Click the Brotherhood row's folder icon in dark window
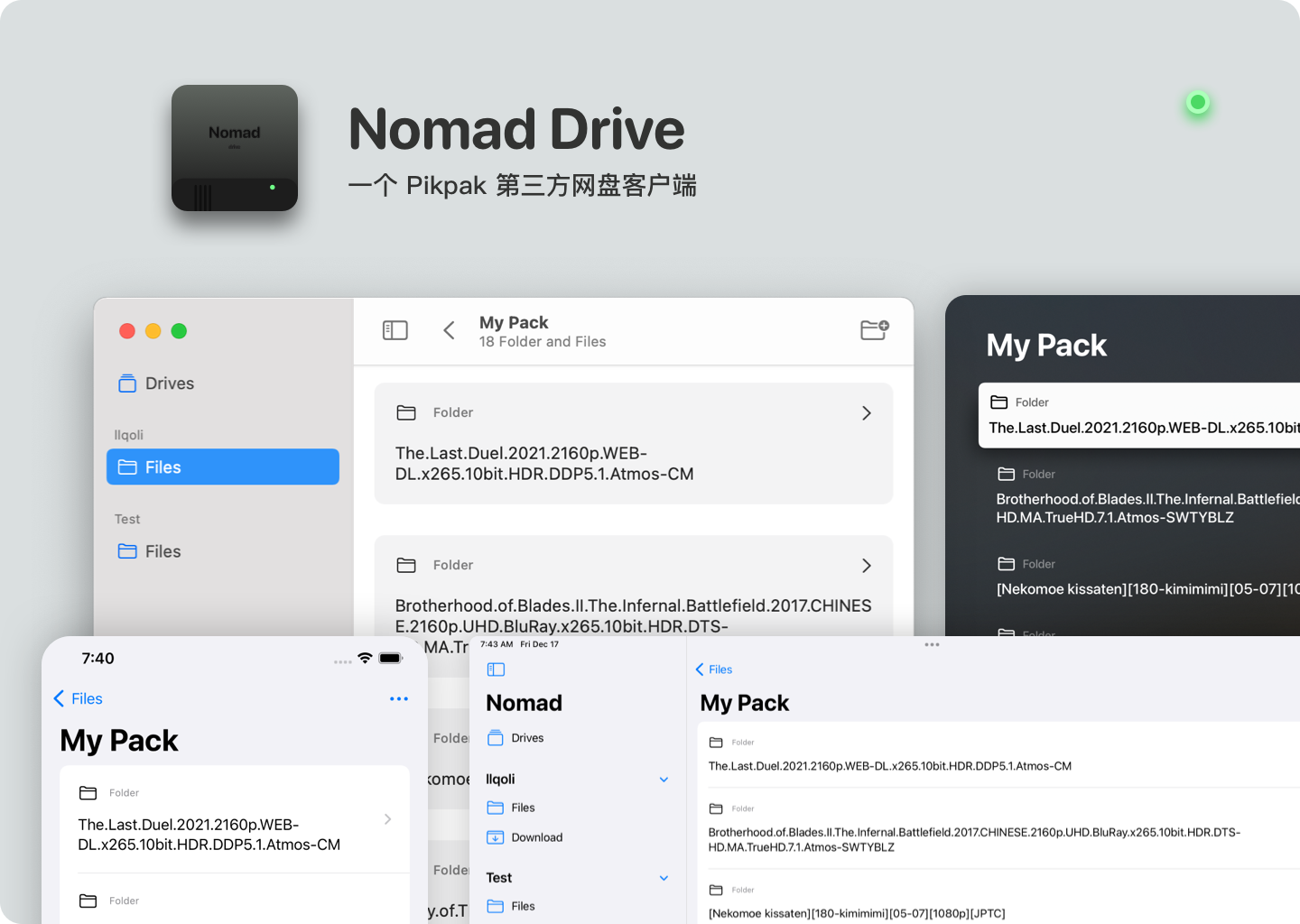1300x924 pixels. click(x=1007, y=474)
